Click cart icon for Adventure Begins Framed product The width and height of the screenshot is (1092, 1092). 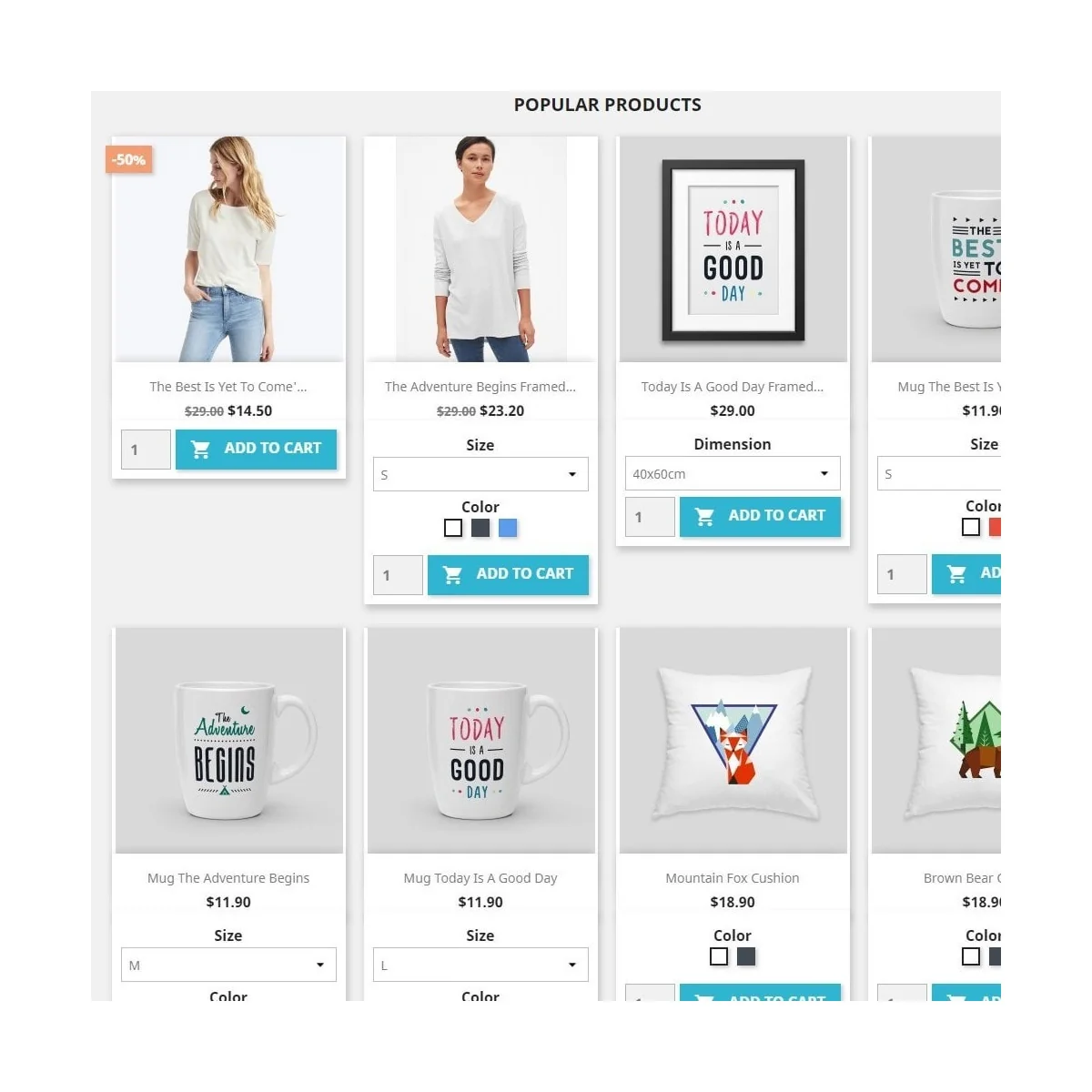[453, 574]
